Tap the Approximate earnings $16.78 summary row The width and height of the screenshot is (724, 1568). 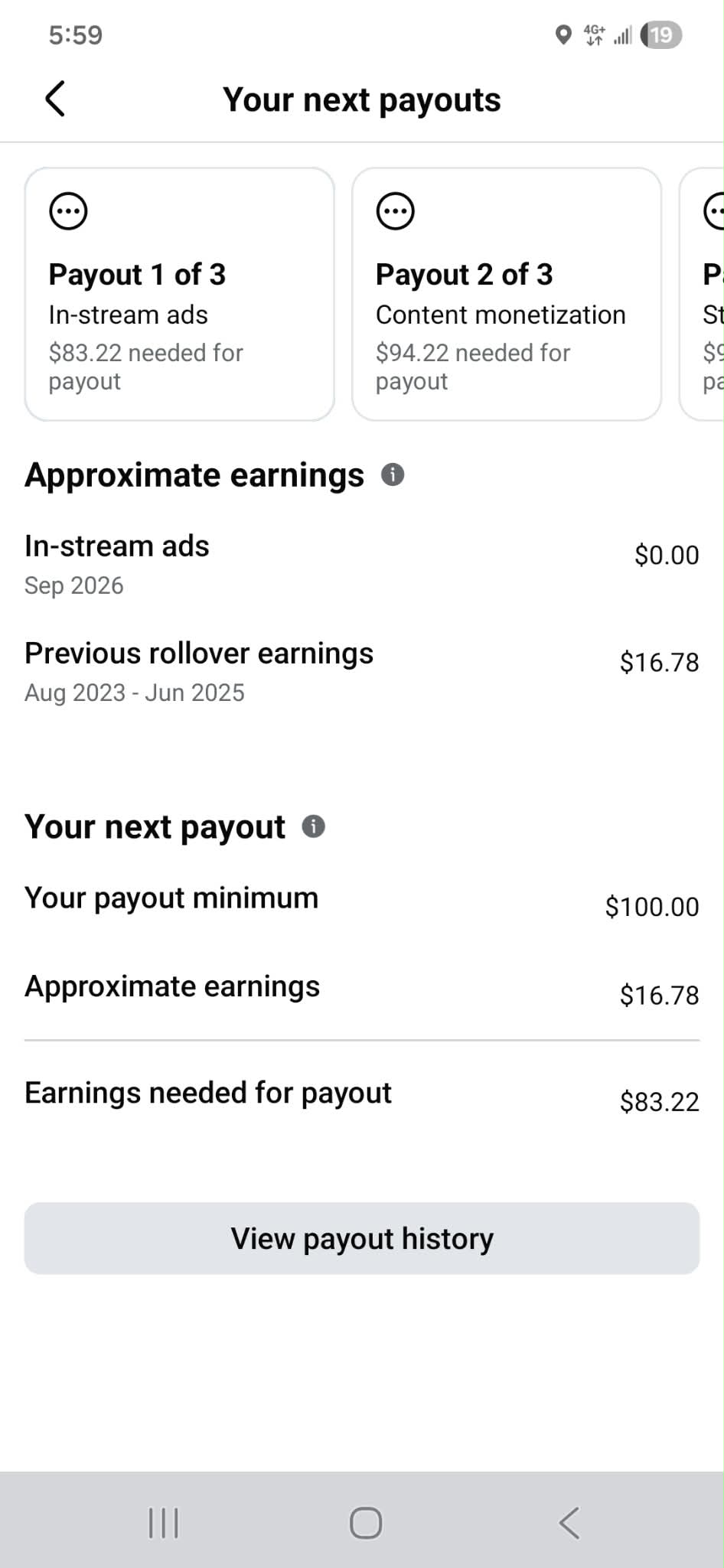click(362, 990)
